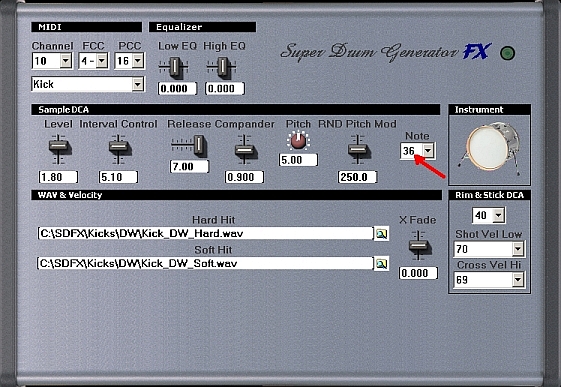Click the X Fade slider handle
This screenshot has width=561, height=387.
click(x=419, y=246)
